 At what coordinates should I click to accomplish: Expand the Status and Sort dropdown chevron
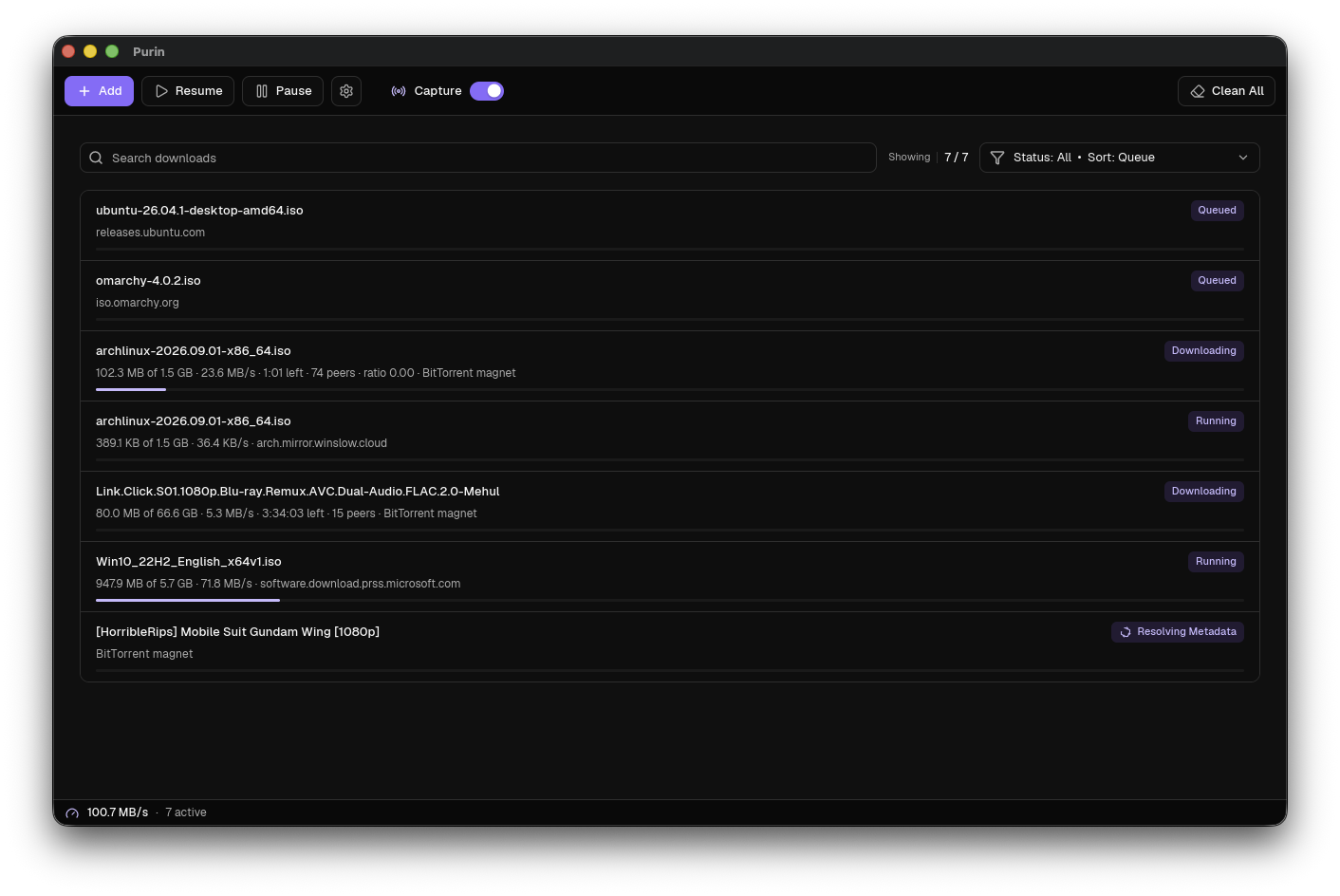1243,158
